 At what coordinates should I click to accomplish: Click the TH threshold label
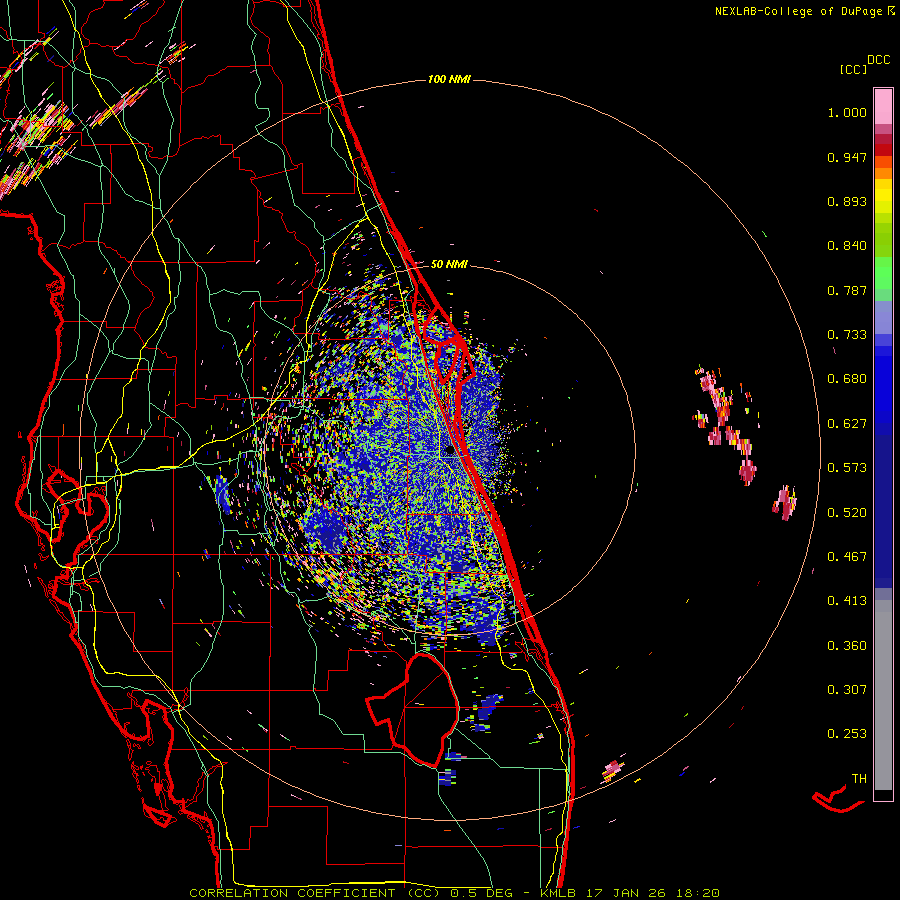[x=859, y=779]
